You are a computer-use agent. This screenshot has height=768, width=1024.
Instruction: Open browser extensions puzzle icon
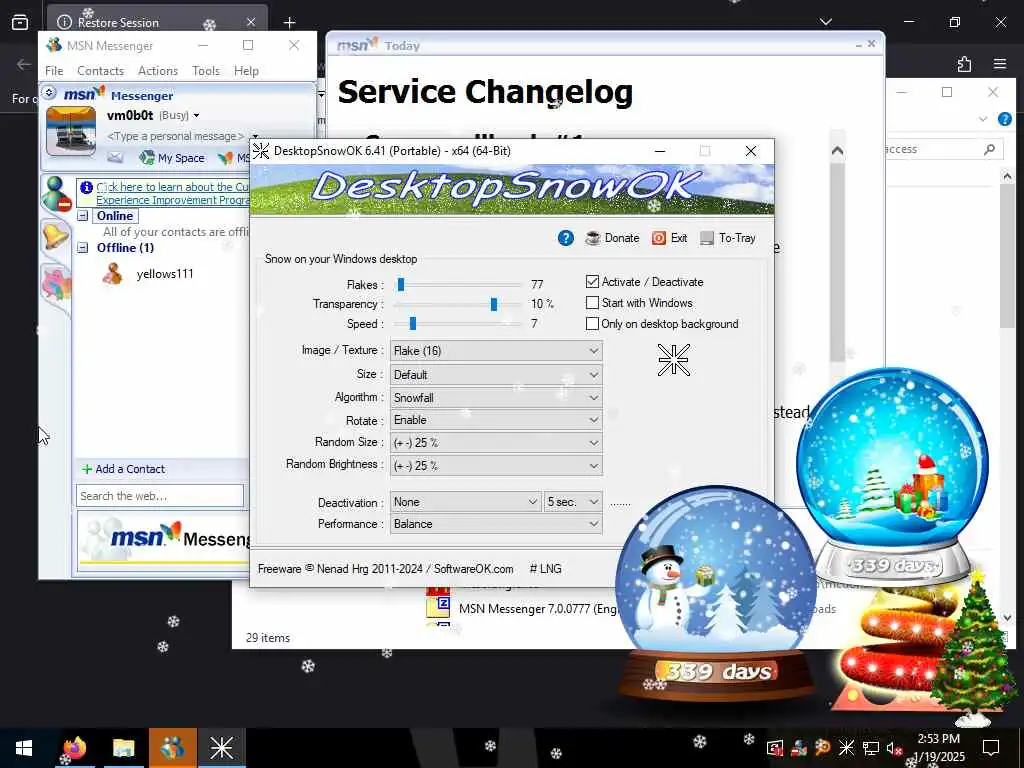click(964, 64)
